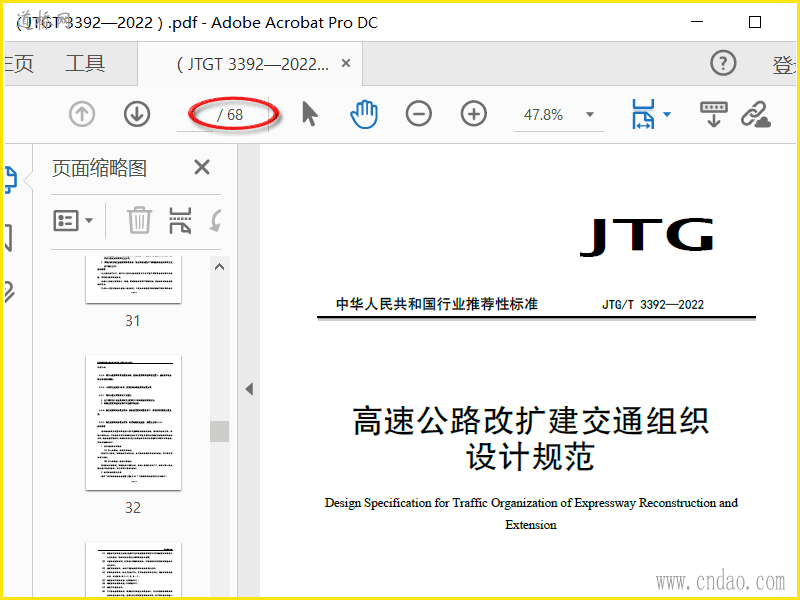Screen dimensions: 800x600
Task: Zoom in with the plus icon
Action: click(473, 114)
